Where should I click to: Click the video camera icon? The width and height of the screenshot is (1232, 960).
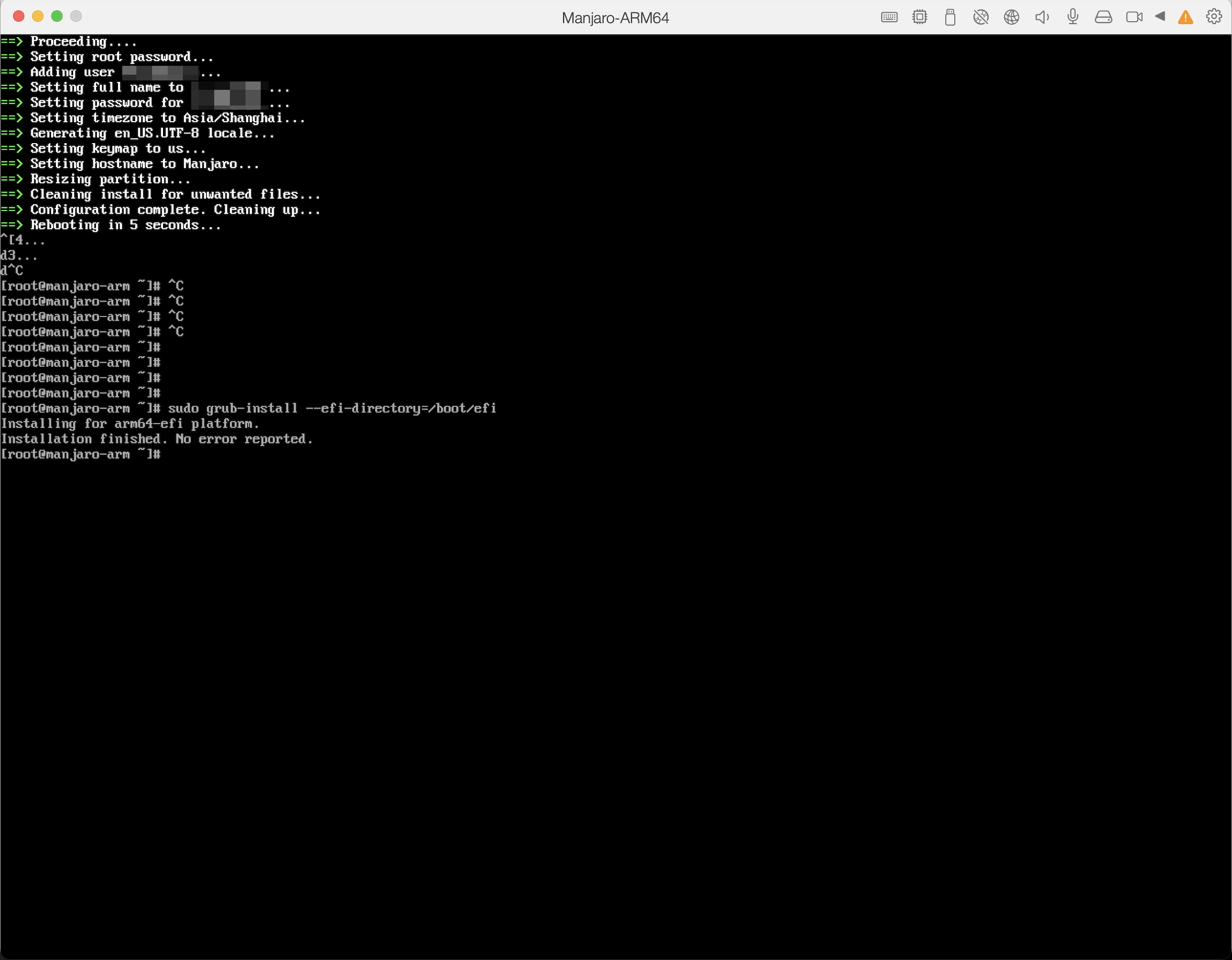[x=1134, y=17]
